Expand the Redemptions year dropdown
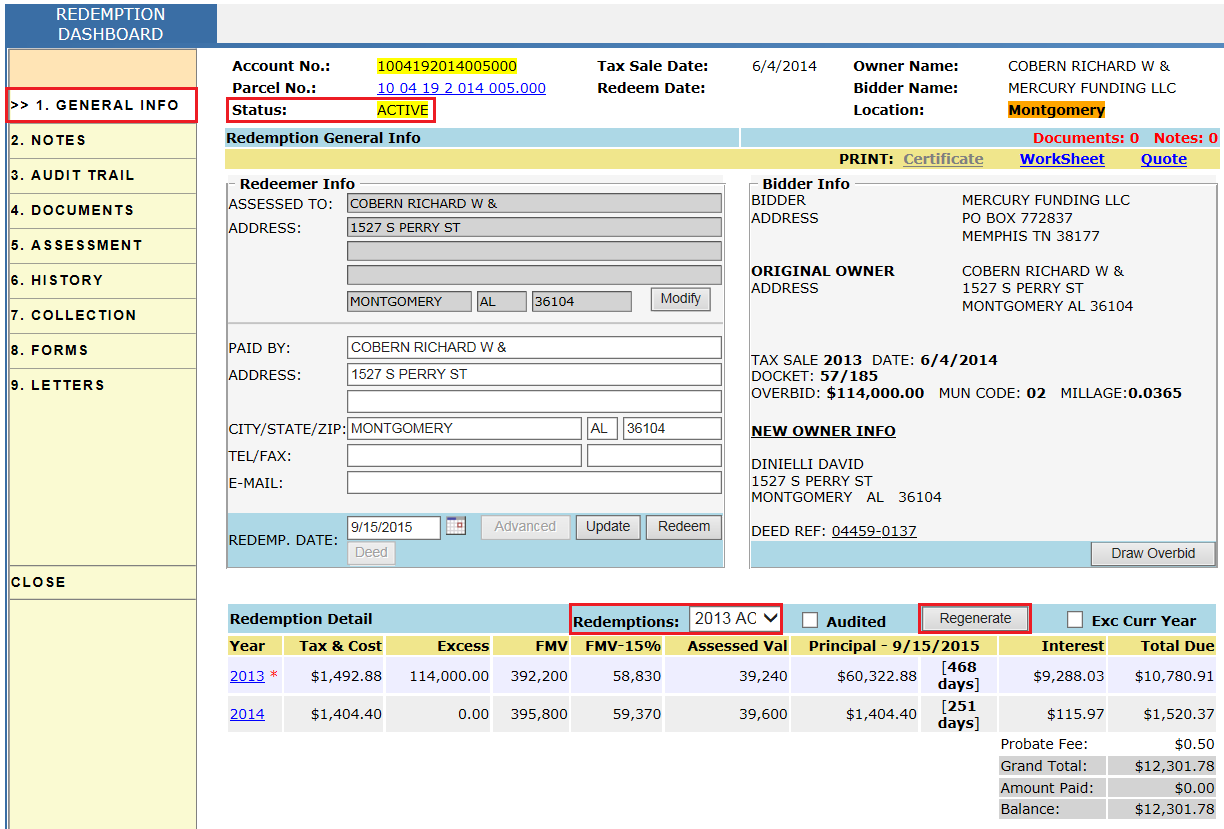1224x829 pixels. click(x=734, y=619)
